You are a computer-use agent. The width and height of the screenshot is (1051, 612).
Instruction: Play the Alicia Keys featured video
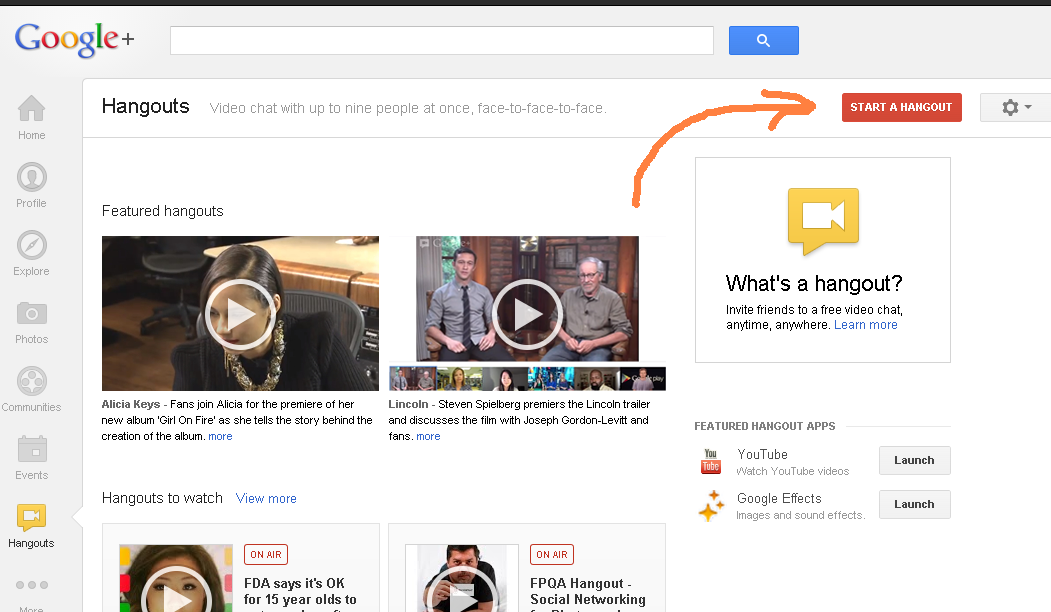pyautogui.click(x=240, y=314)
